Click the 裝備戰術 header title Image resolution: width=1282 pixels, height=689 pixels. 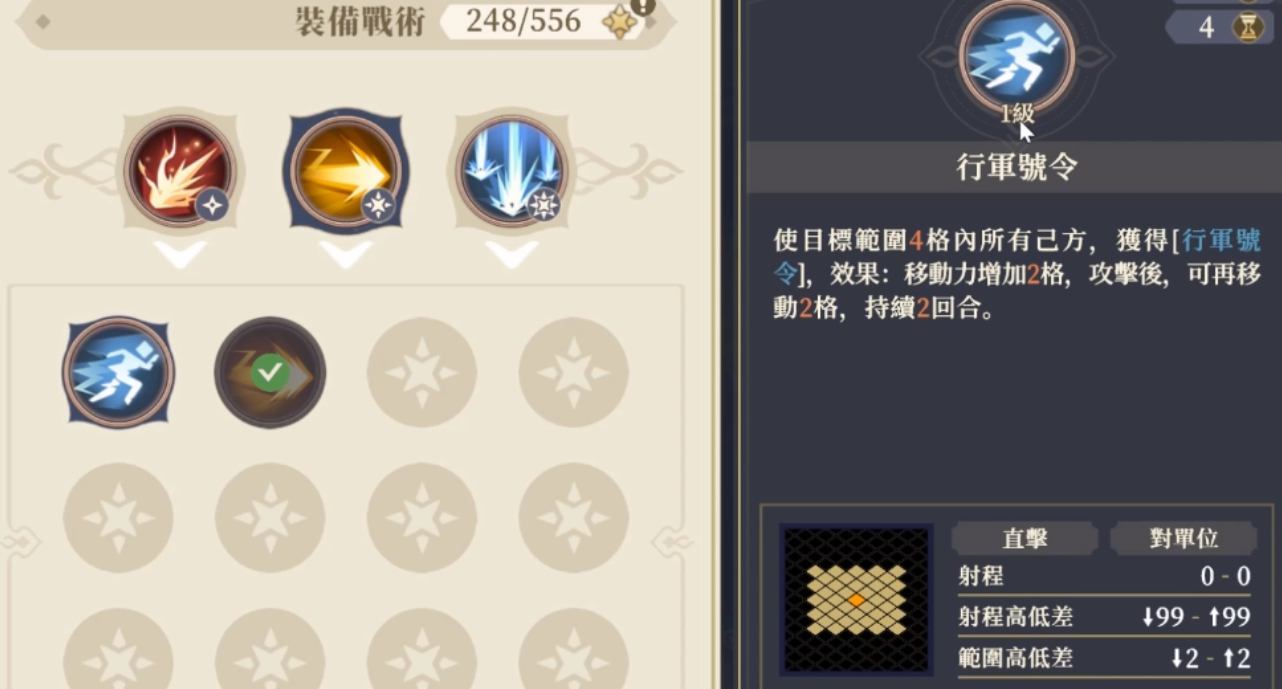point(361,22)
